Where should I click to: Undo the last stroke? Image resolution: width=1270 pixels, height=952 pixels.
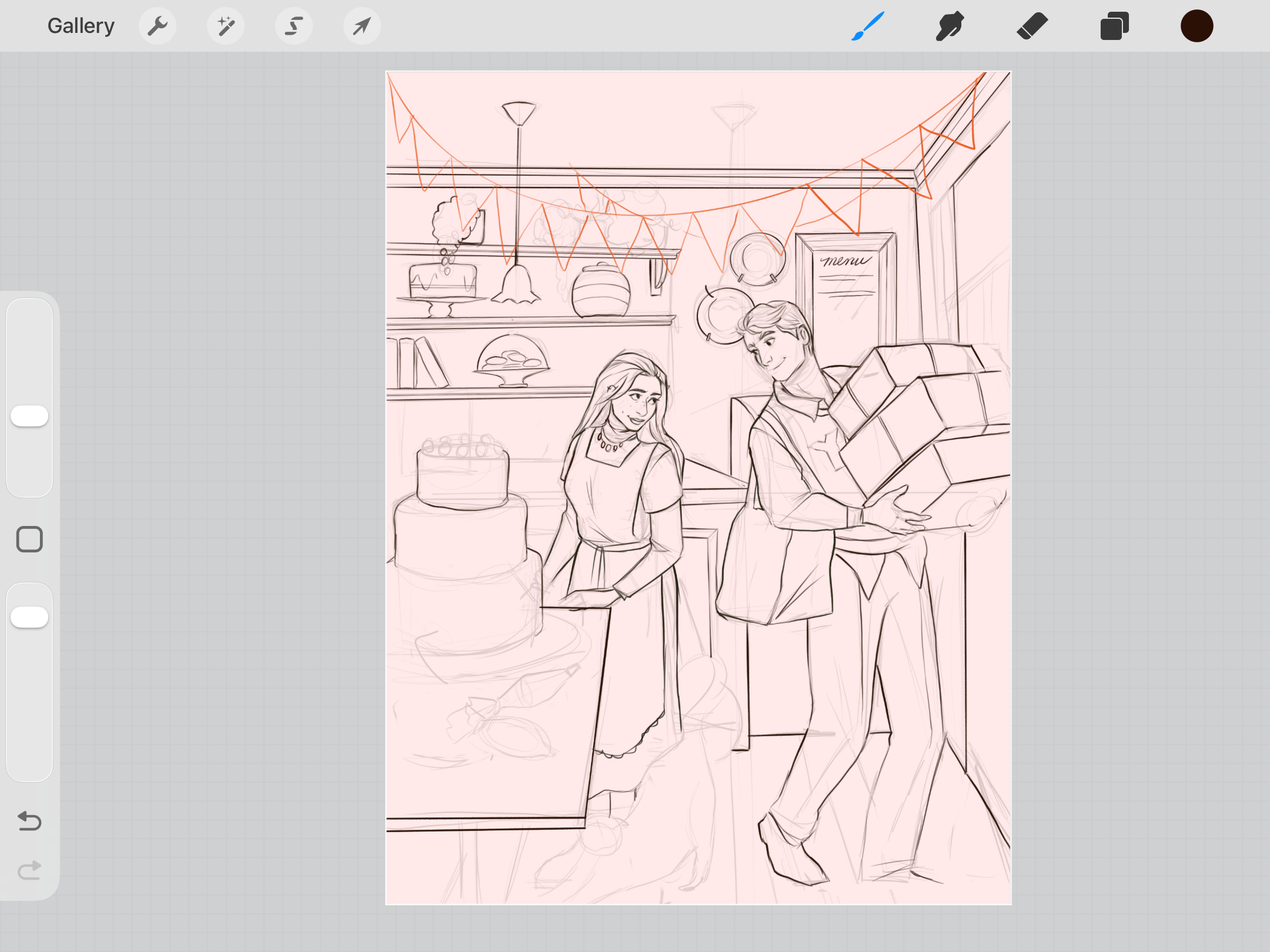click(29, 821)
